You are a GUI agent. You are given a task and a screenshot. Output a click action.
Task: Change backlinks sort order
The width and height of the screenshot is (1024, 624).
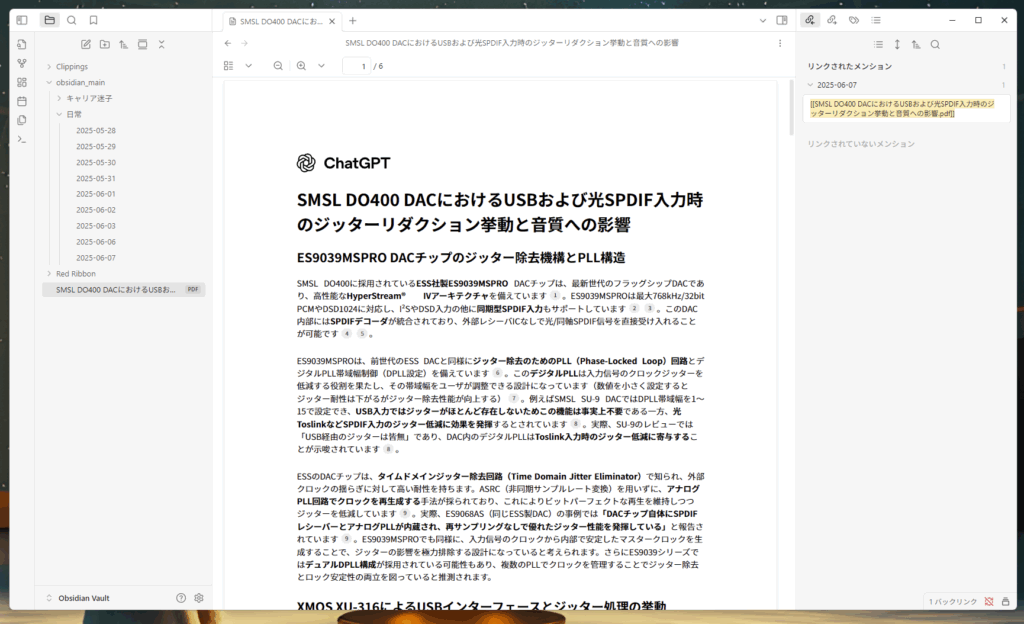[x=916, y=44]
